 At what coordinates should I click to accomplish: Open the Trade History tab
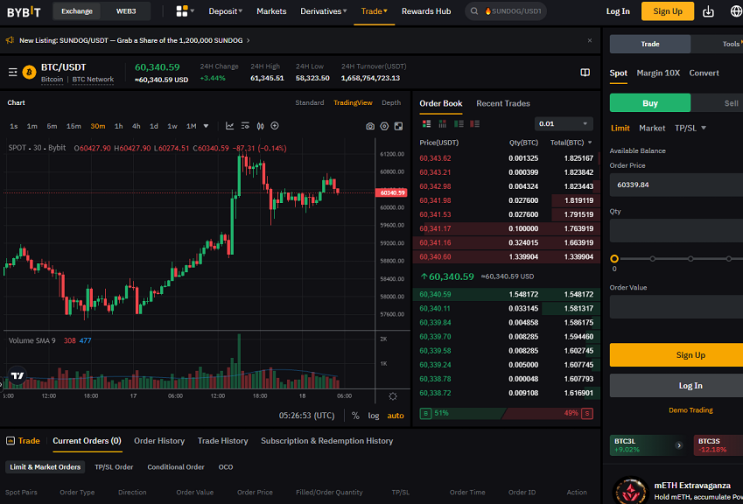pos(223,441)
